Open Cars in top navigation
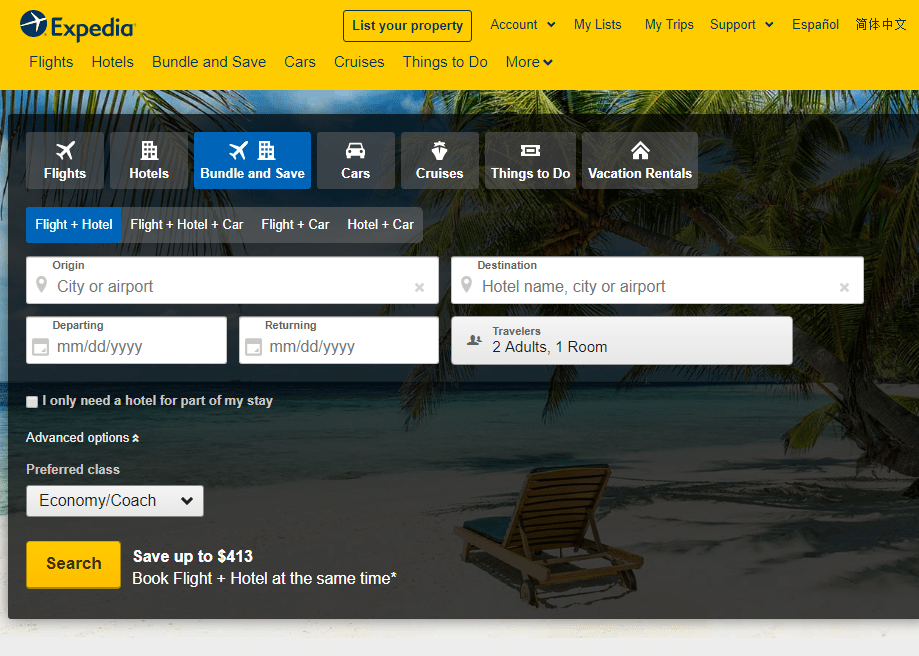 300,62
